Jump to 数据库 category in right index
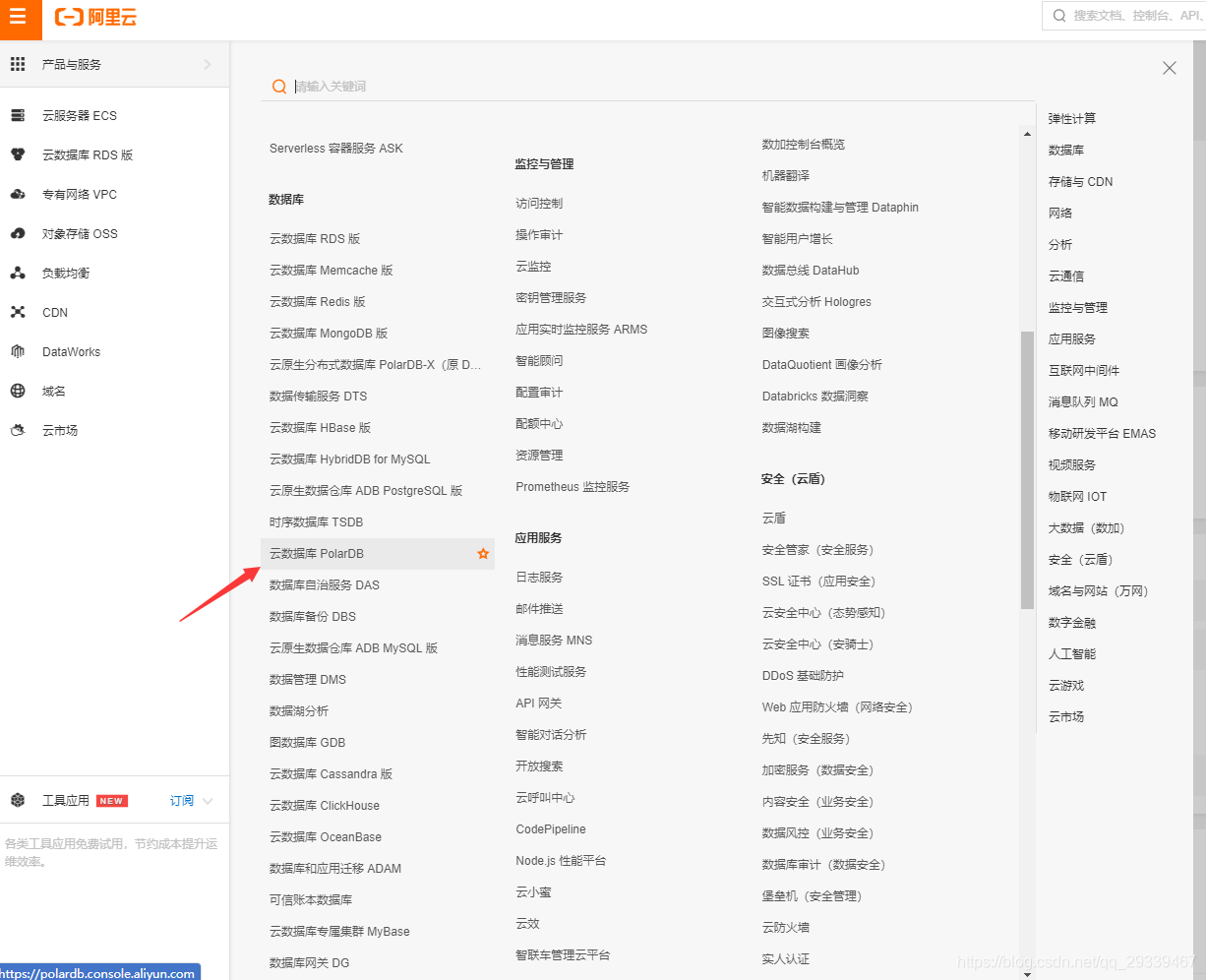 coord(1066,151)
